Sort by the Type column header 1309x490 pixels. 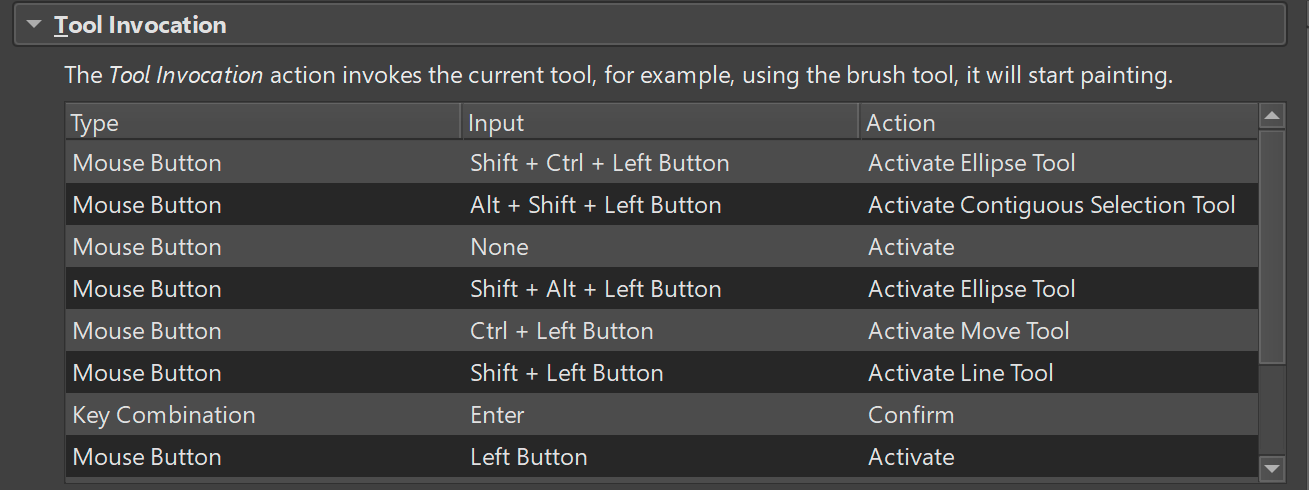(x=95, y=123)
